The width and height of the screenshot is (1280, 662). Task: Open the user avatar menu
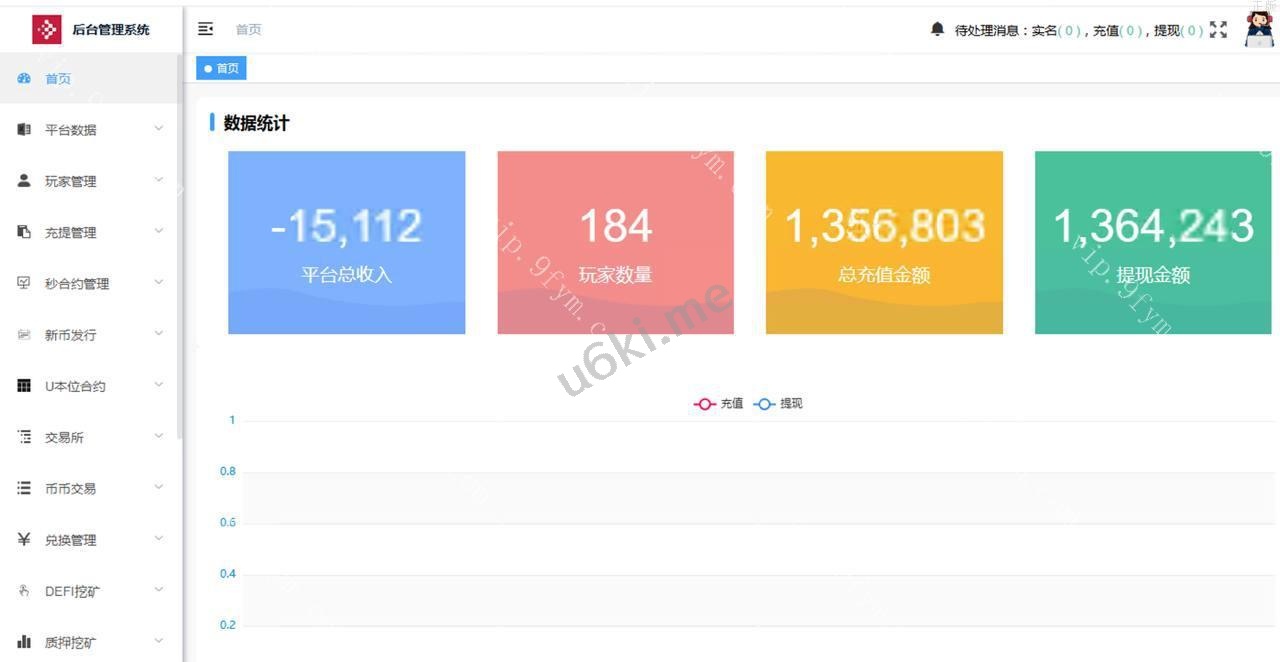(1260, 29)
